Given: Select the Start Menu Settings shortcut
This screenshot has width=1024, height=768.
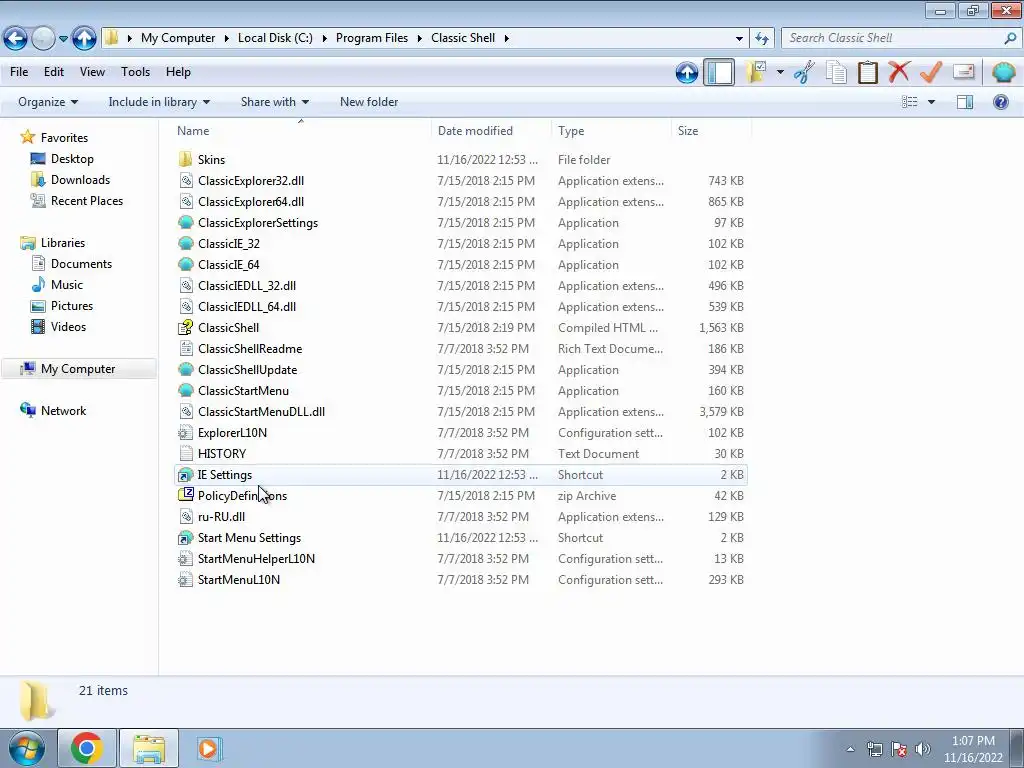Looking at the screenshot, I should [x=460, y=537].
